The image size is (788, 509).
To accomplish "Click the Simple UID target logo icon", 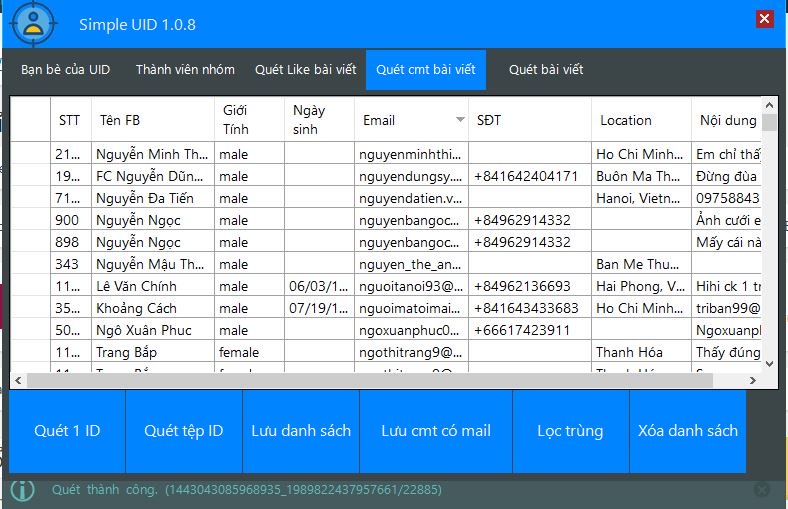I will point(33,23).
